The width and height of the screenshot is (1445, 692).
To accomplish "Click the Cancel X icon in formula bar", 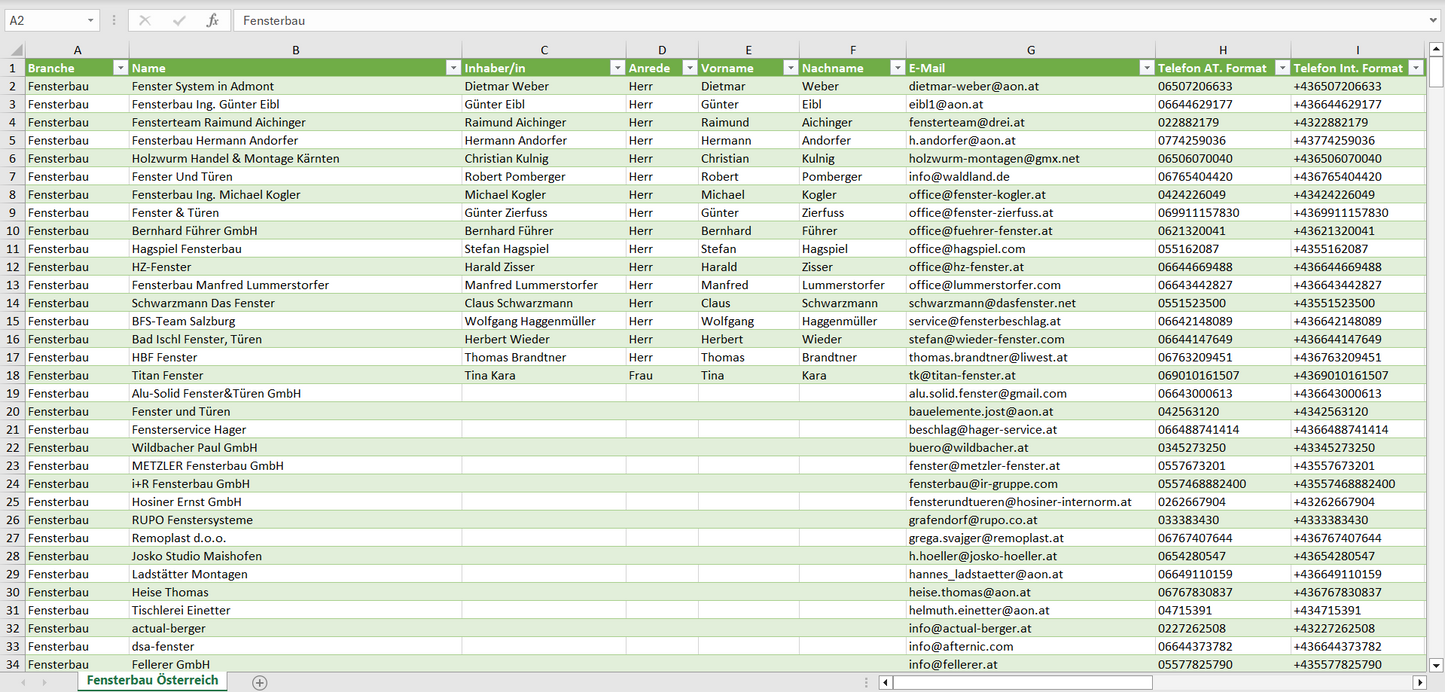I will click(145, 20).
